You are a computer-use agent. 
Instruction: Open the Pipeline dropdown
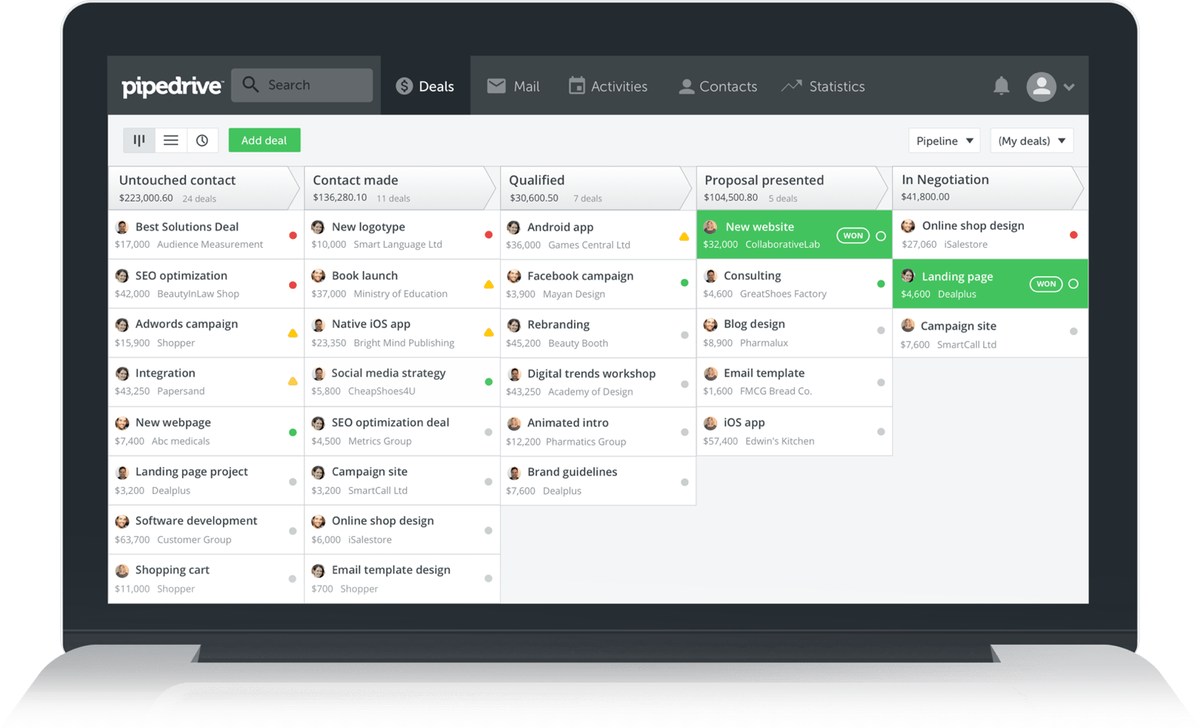click(944, 141)
